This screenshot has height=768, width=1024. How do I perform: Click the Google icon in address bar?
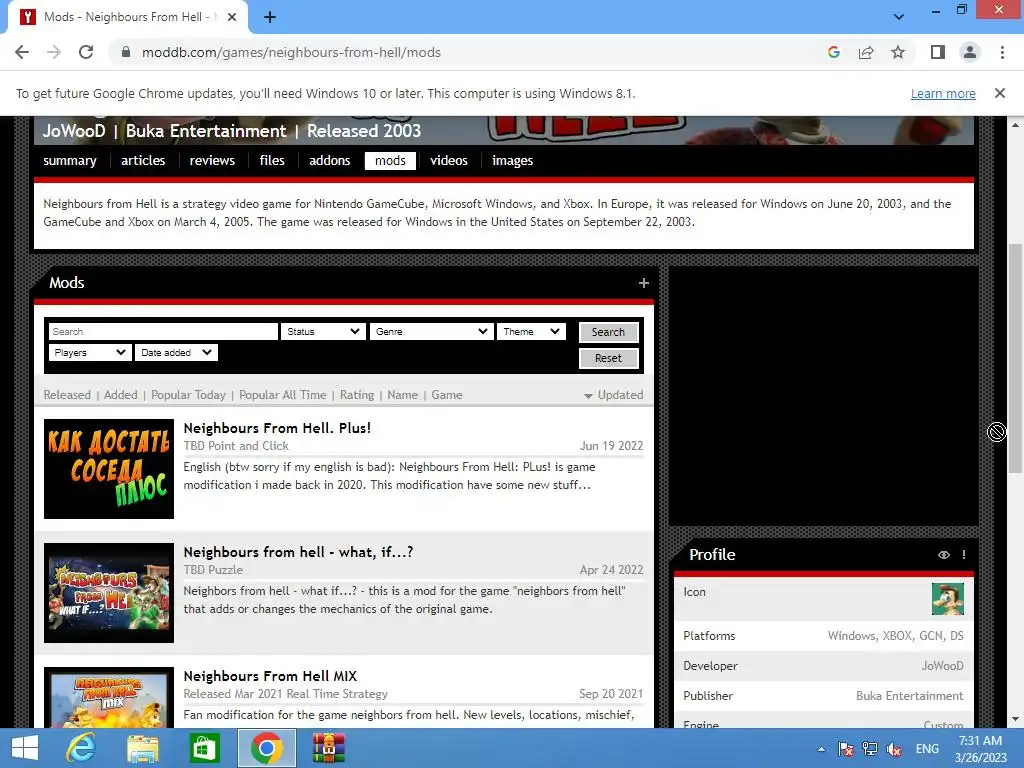[833, 52]
